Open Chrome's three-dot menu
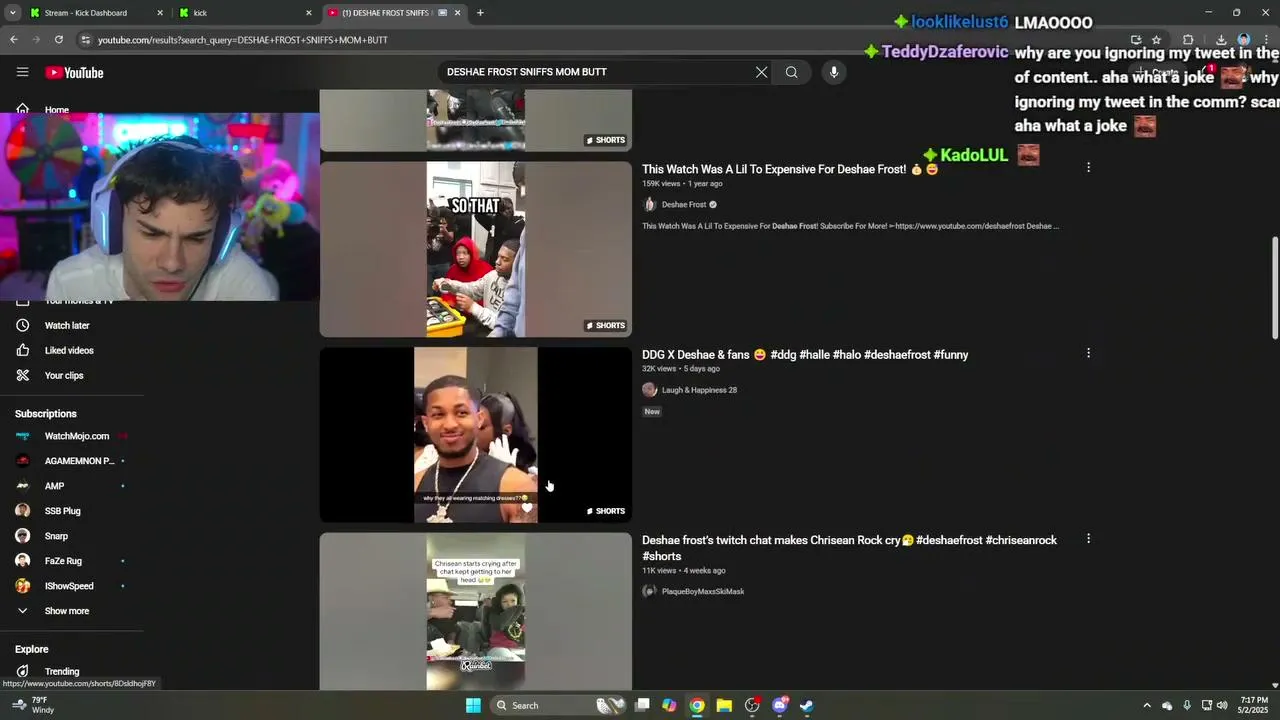Screen dimensions: 1280x720 coord(1266,40)
